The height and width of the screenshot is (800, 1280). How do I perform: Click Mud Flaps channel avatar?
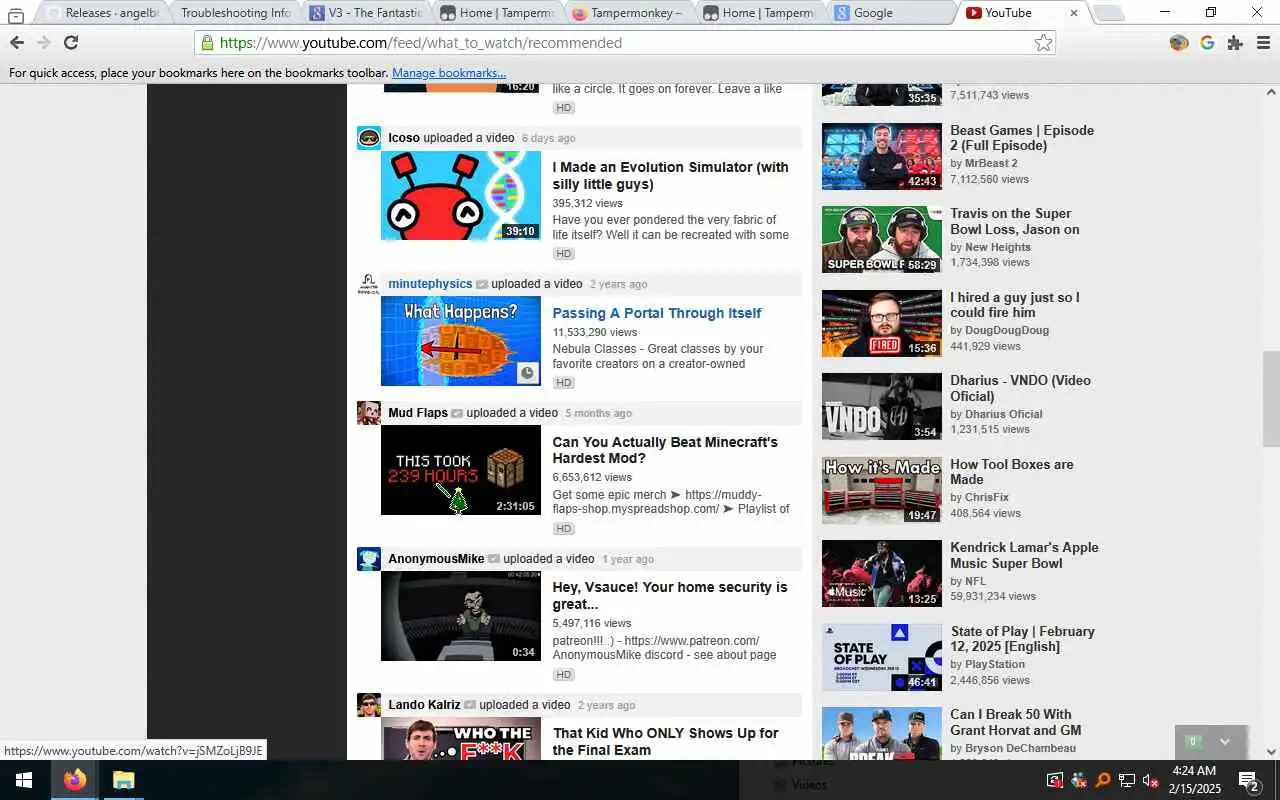pos(369,413)
